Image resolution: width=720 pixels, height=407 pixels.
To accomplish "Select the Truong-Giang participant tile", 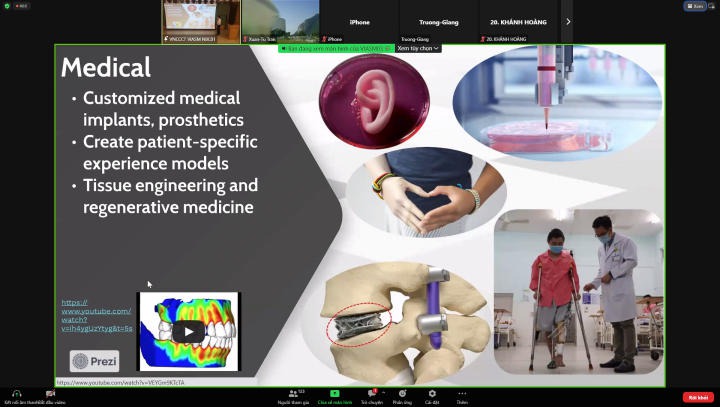I will click(439, 22).
